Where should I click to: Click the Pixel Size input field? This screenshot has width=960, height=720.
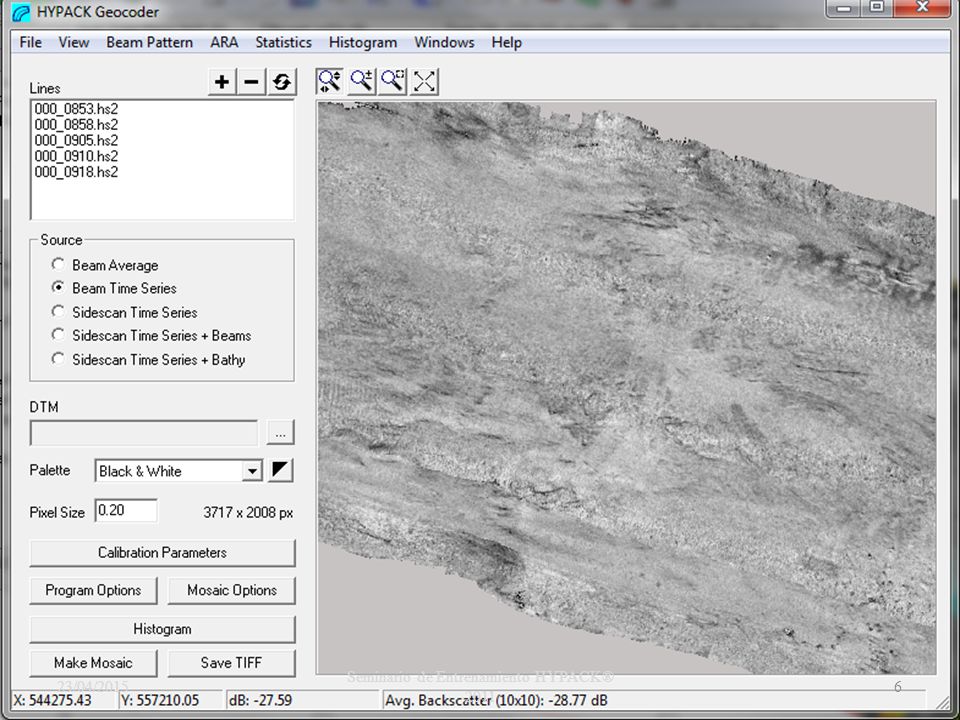(x=126, y=511)
